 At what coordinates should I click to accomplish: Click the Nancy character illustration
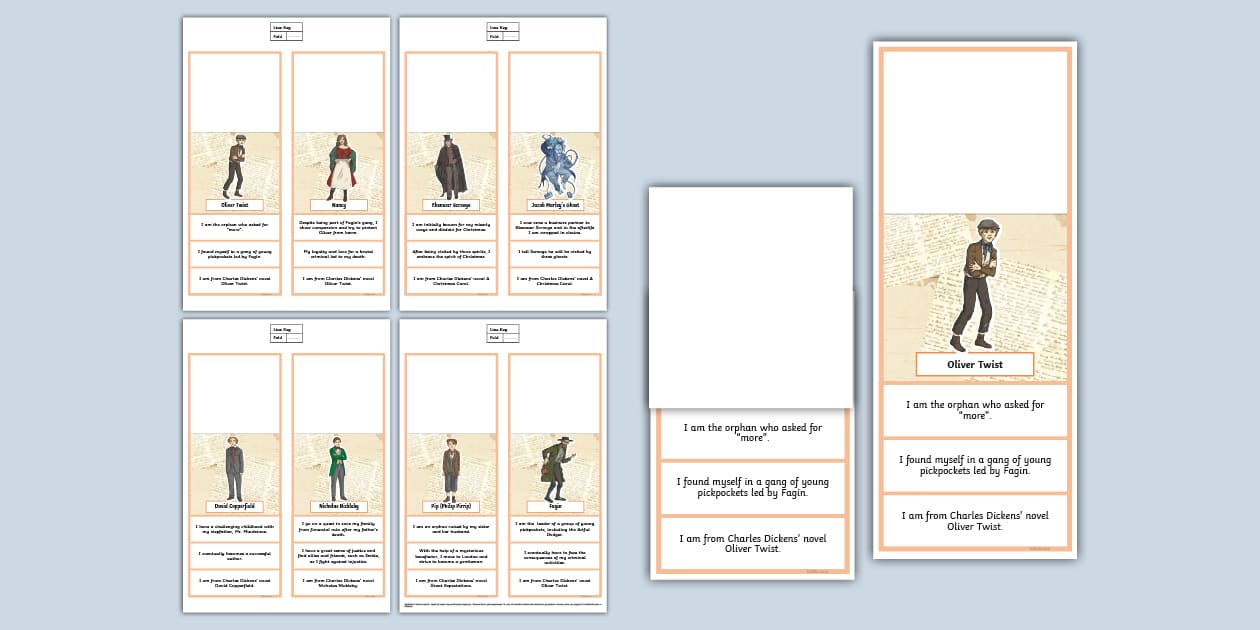click(338, 165)
